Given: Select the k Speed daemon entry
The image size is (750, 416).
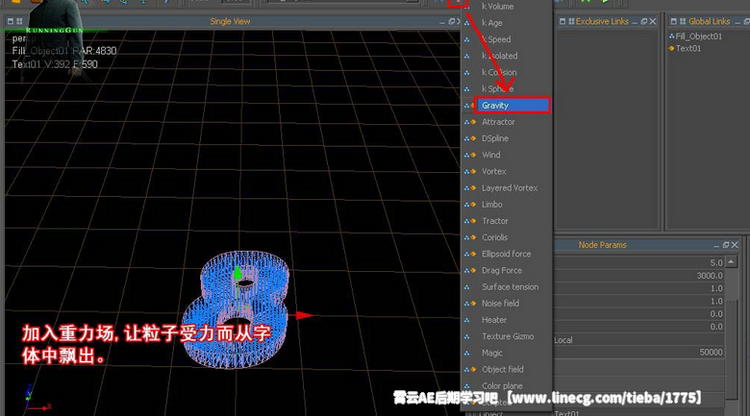Looking at the screenshot, I should [x=496, y=39].
